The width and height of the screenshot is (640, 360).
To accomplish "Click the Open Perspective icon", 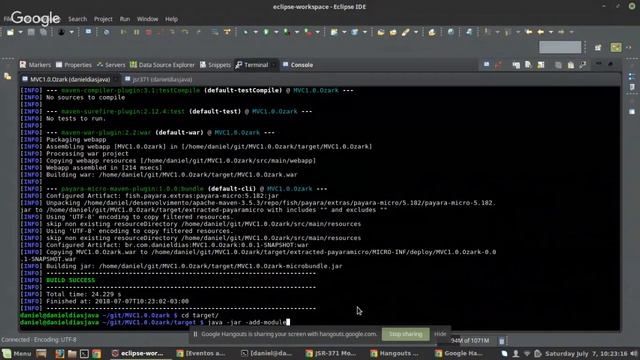I will (x=598, y=48).
